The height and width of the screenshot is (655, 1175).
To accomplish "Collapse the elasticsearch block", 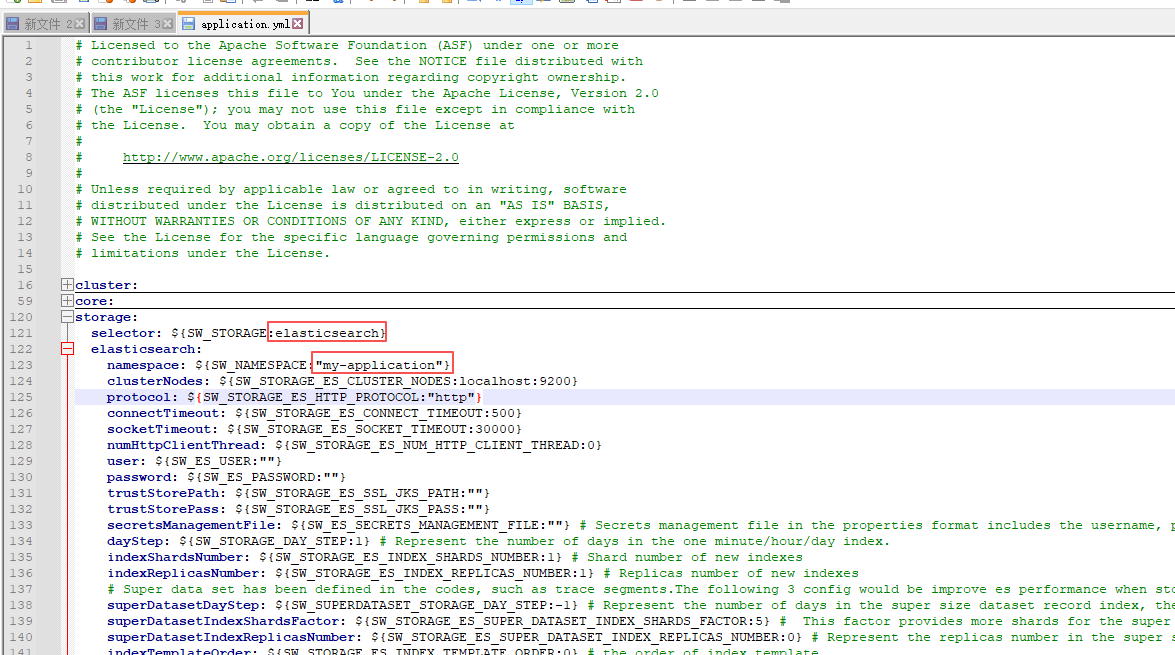I will pos(66,348).
